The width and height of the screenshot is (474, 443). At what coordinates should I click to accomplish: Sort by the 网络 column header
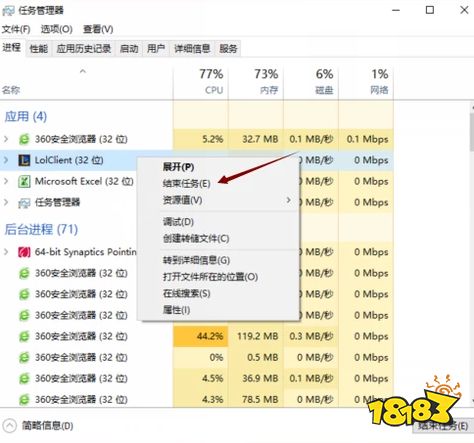point(366,82)
